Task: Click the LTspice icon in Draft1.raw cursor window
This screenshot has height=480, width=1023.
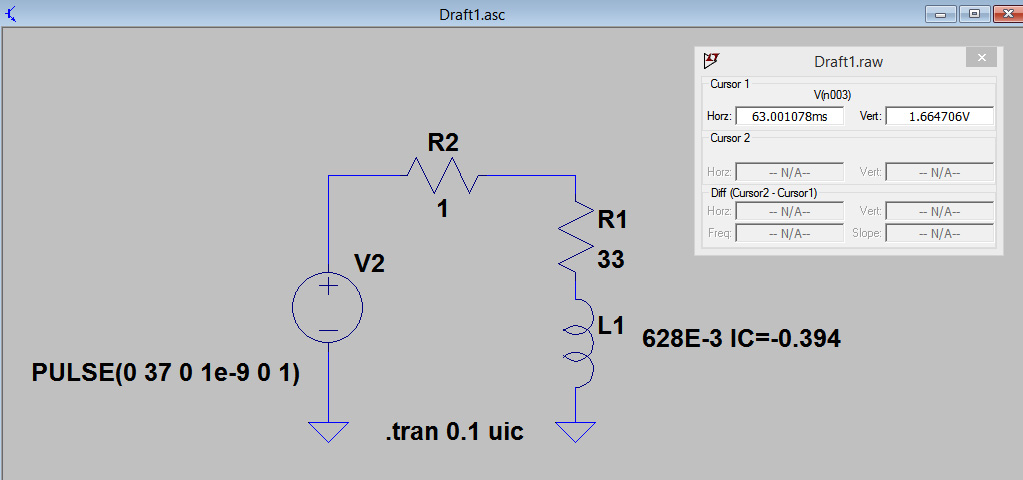Action: pos(710,61)
